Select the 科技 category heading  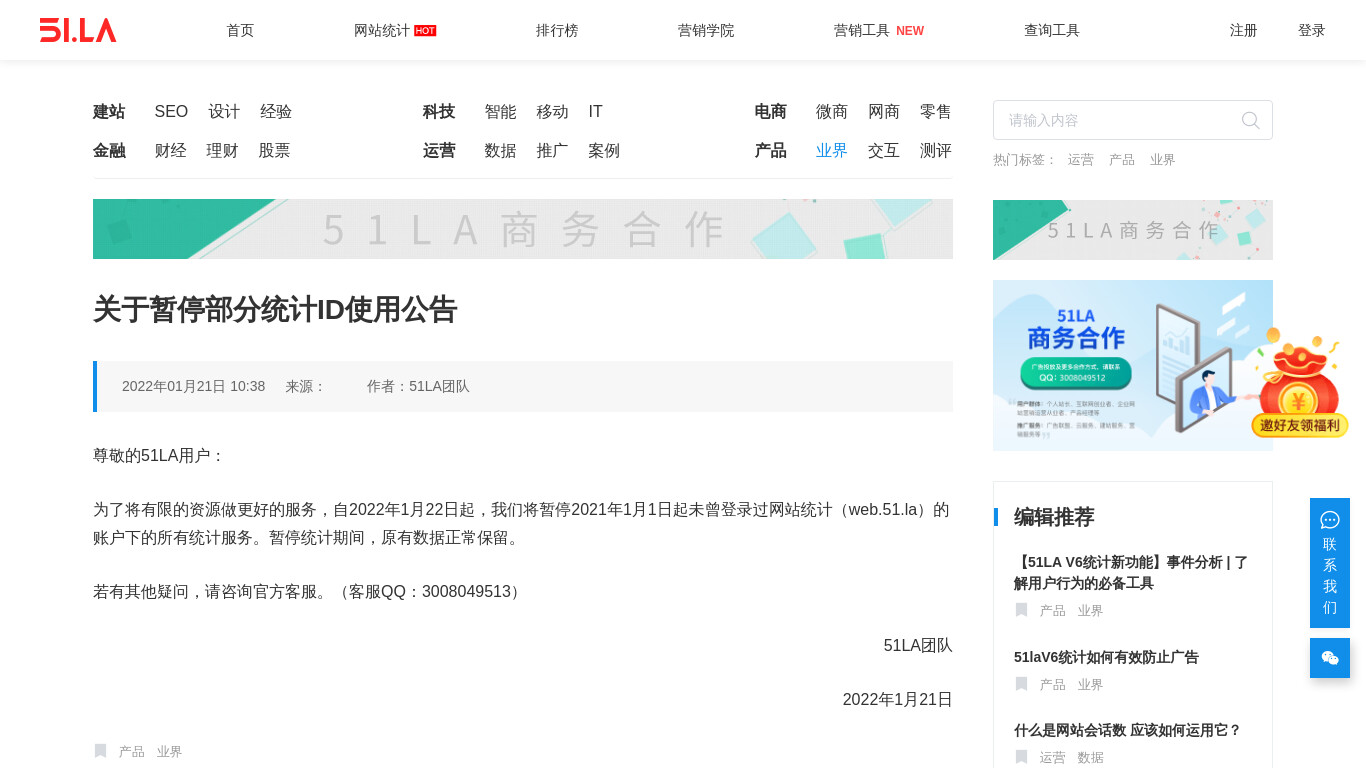click(x=439, y=112)
